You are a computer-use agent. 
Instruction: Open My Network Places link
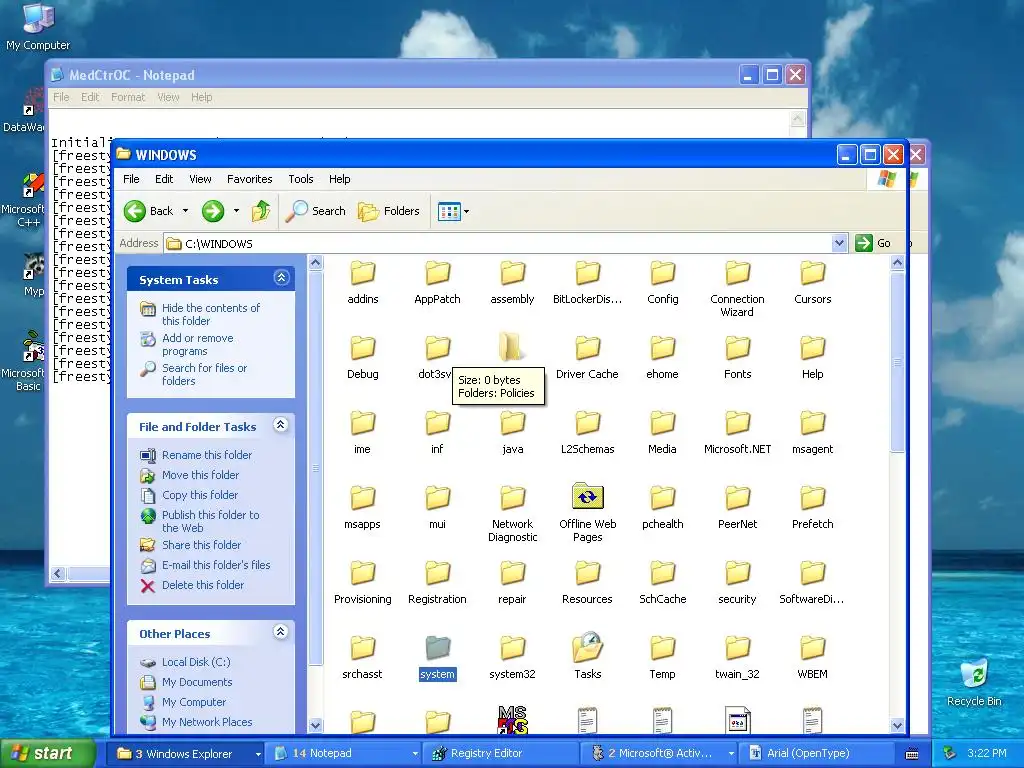click(x=207, y=722)
